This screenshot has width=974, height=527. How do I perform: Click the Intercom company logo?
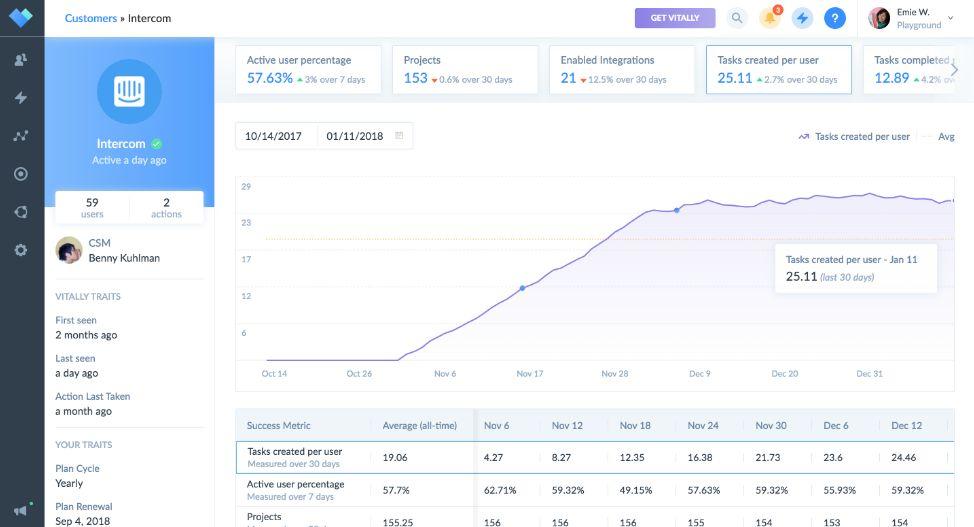[129, 91]
